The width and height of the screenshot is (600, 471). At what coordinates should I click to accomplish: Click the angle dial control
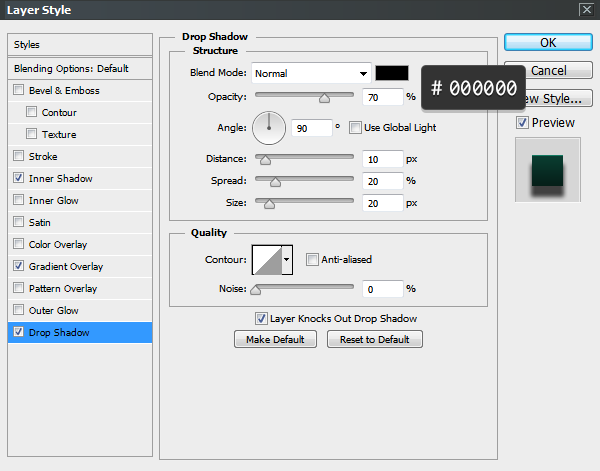coord(269,127)
